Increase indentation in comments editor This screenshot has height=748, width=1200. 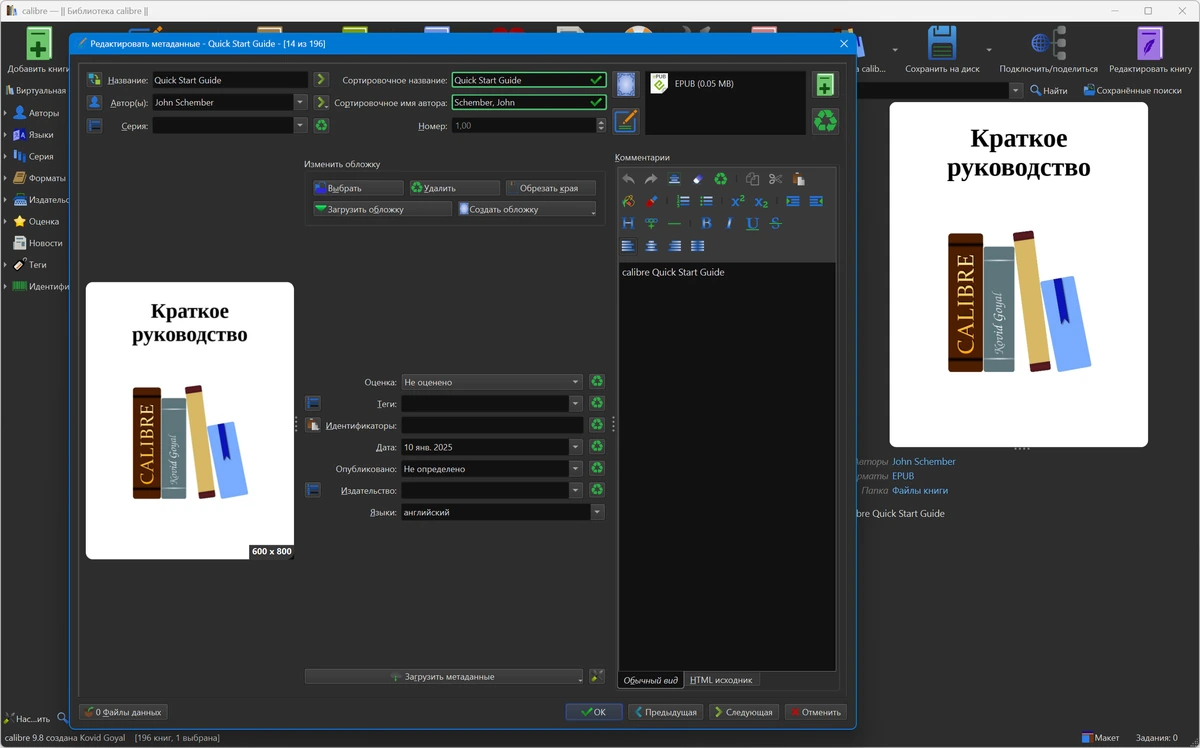click(793, 201)
